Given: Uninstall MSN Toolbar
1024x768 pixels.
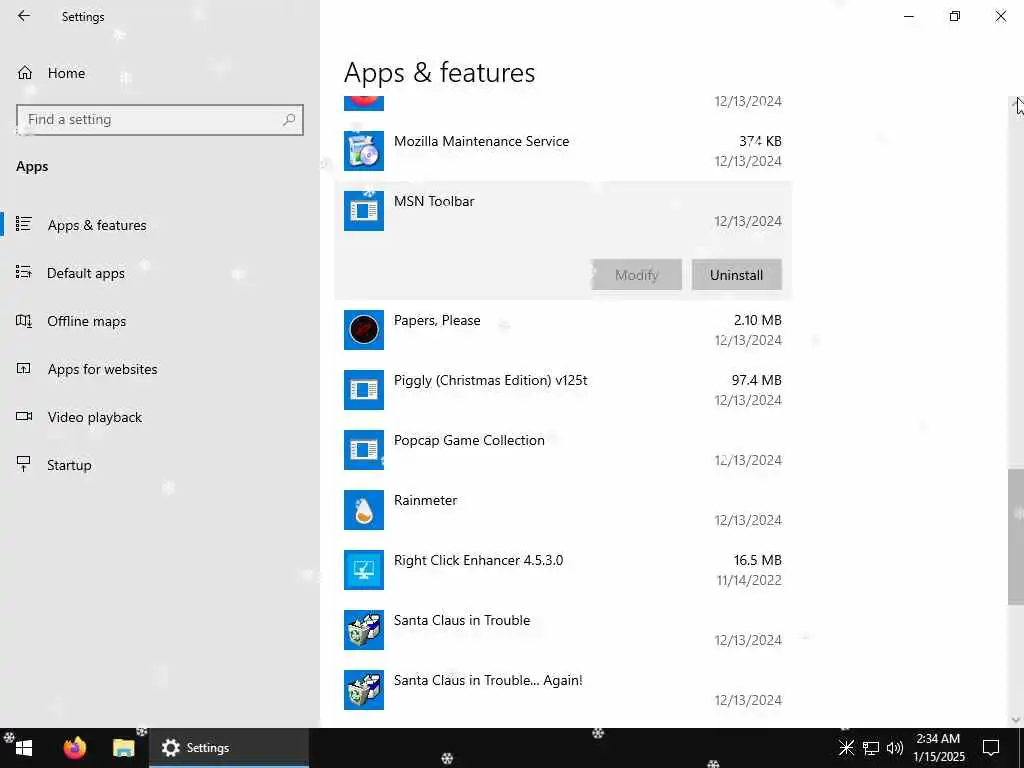Looking at the screenshot, I should pos(737,275).
